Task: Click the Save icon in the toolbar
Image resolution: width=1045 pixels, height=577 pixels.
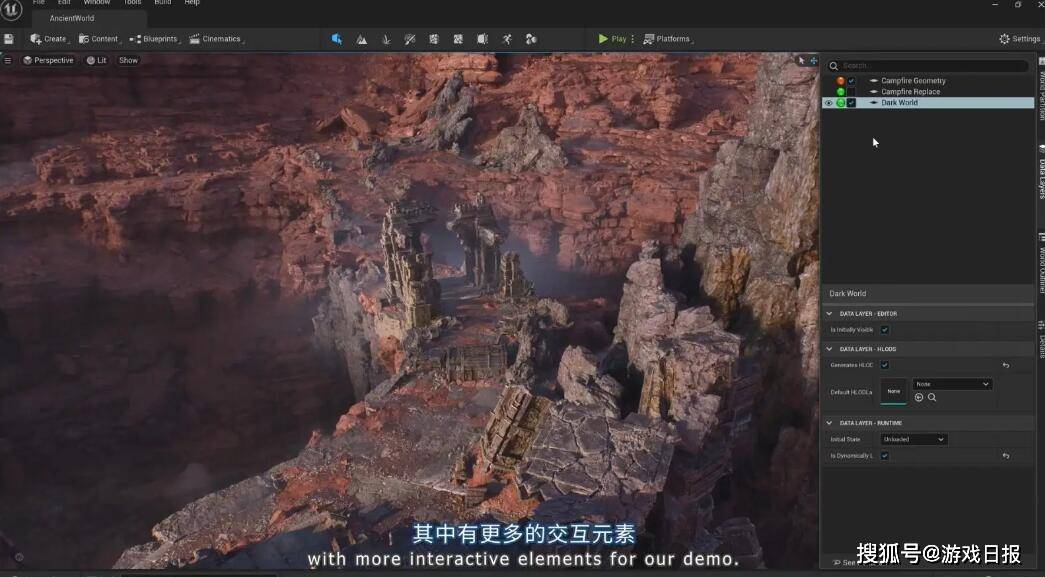Action: [9, 39]
